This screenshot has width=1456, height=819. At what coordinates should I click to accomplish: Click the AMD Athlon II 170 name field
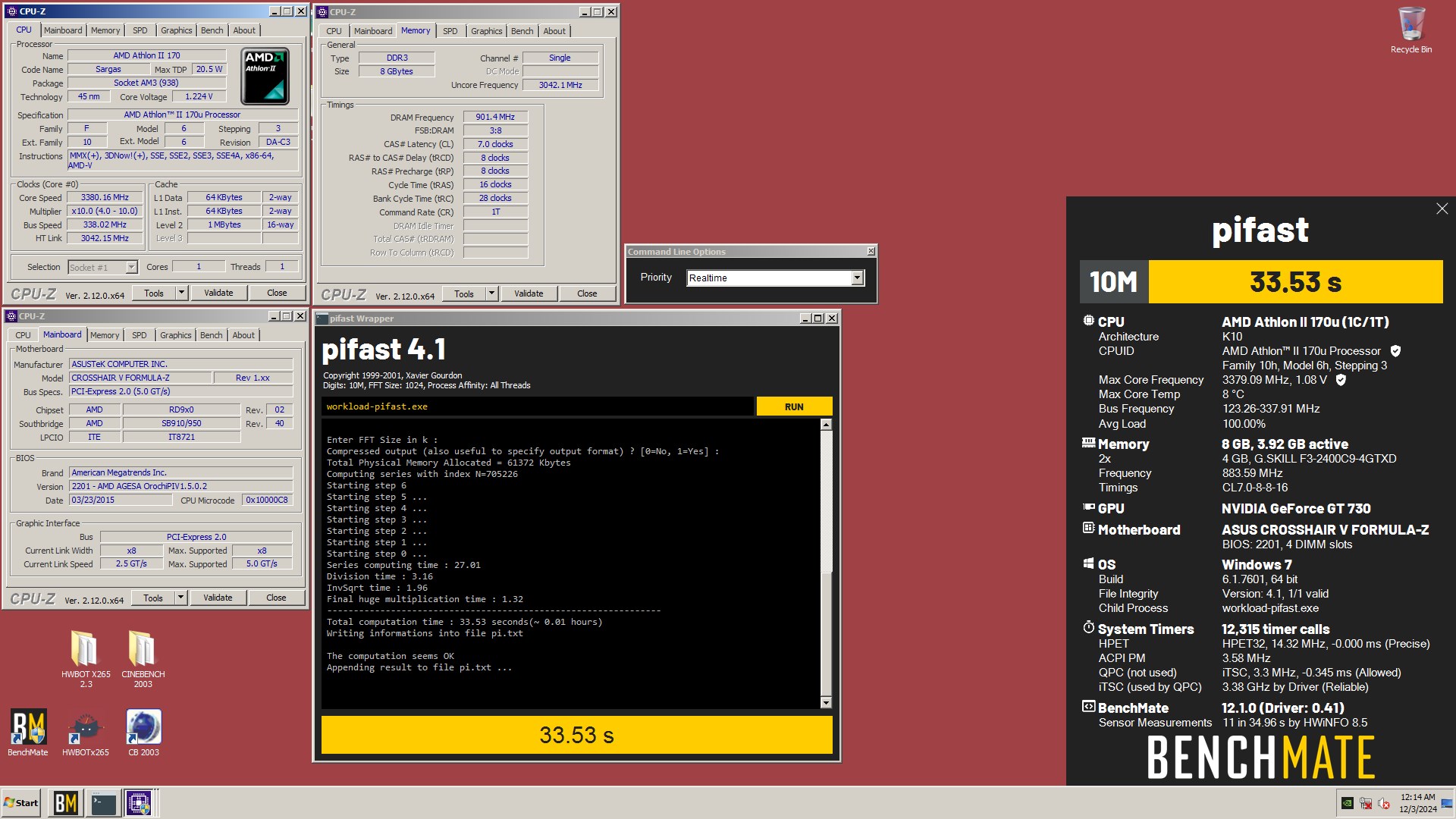[x=146, y=55]
